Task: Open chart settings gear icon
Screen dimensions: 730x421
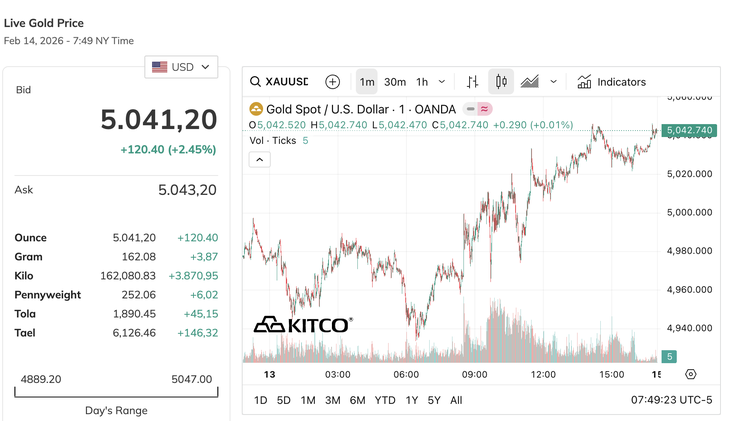Action: pos(691,374)
